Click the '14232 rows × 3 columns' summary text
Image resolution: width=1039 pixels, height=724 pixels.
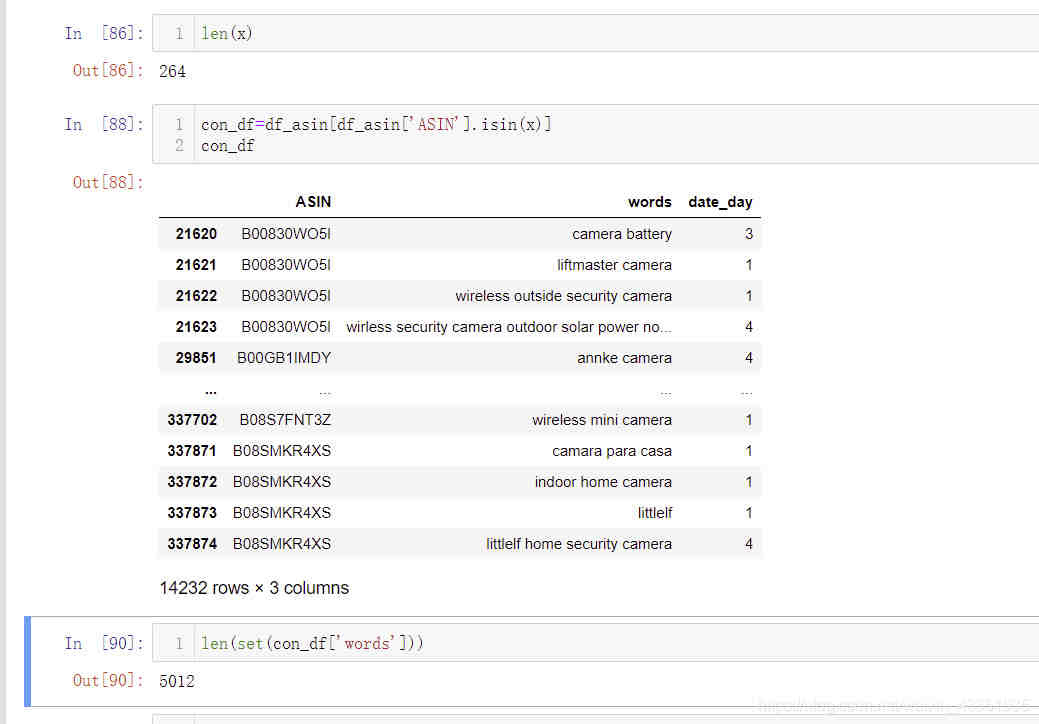[254, 588]
